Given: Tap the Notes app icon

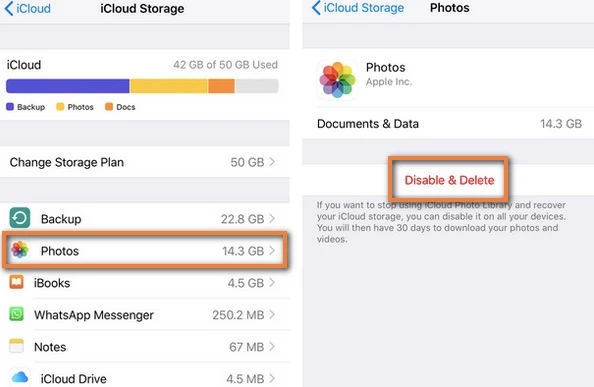Looking at the screenshot, I should [x=16, y=346].
